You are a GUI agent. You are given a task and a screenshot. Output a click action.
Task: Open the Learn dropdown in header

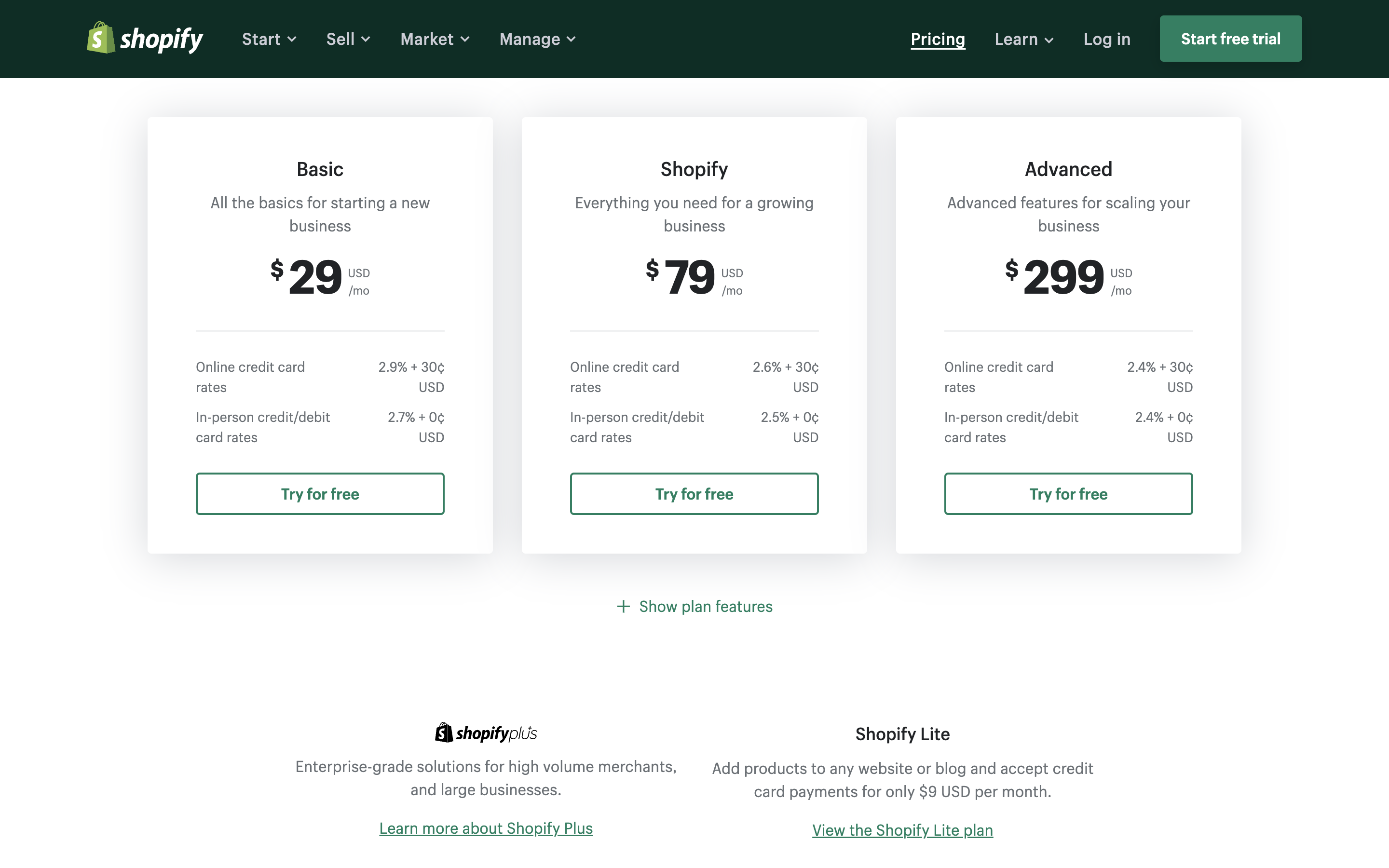point(1024,39)
